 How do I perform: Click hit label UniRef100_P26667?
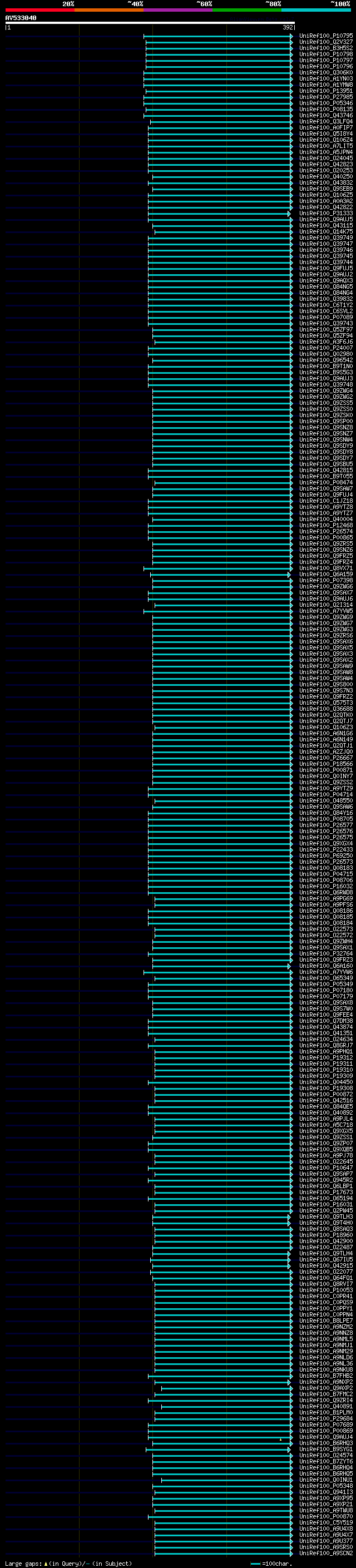coord(326,757)
